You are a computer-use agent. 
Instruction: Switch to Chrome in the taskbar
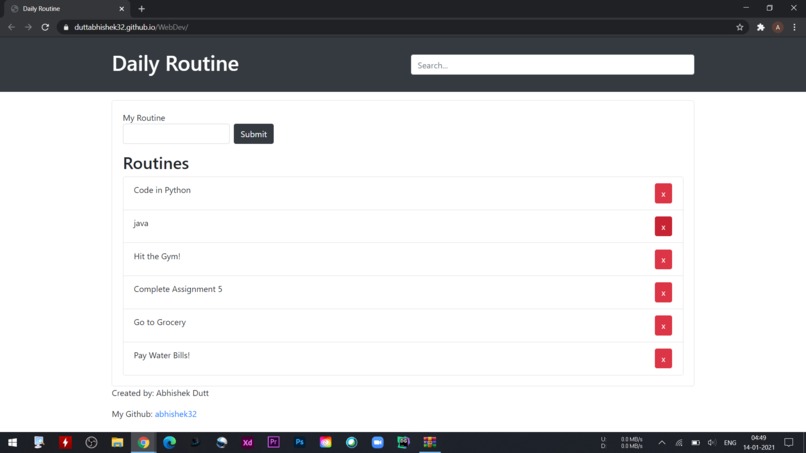tap(143, 442)
